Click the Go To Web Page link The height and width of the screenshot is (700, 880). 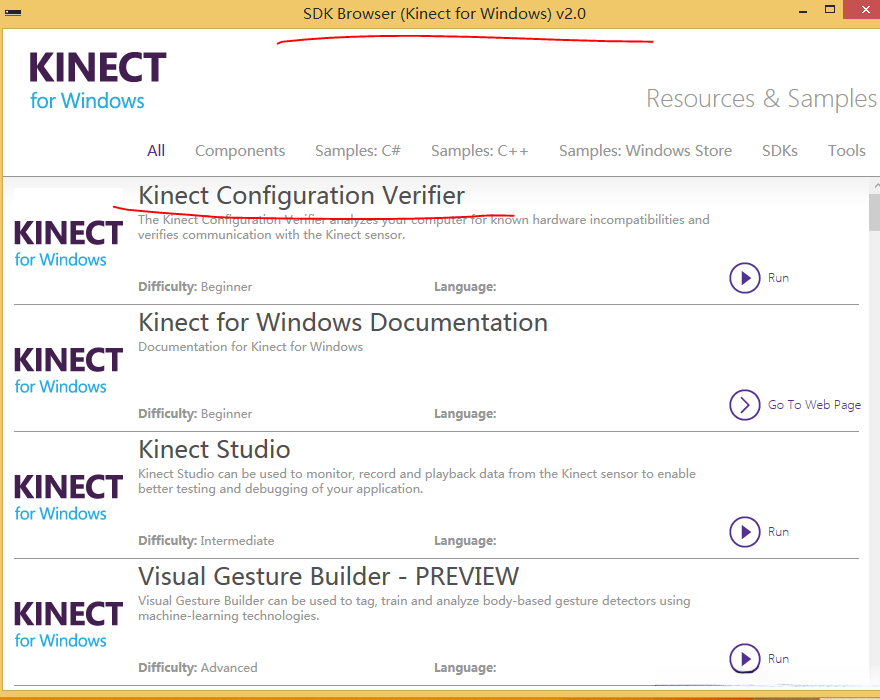point(814,405)
